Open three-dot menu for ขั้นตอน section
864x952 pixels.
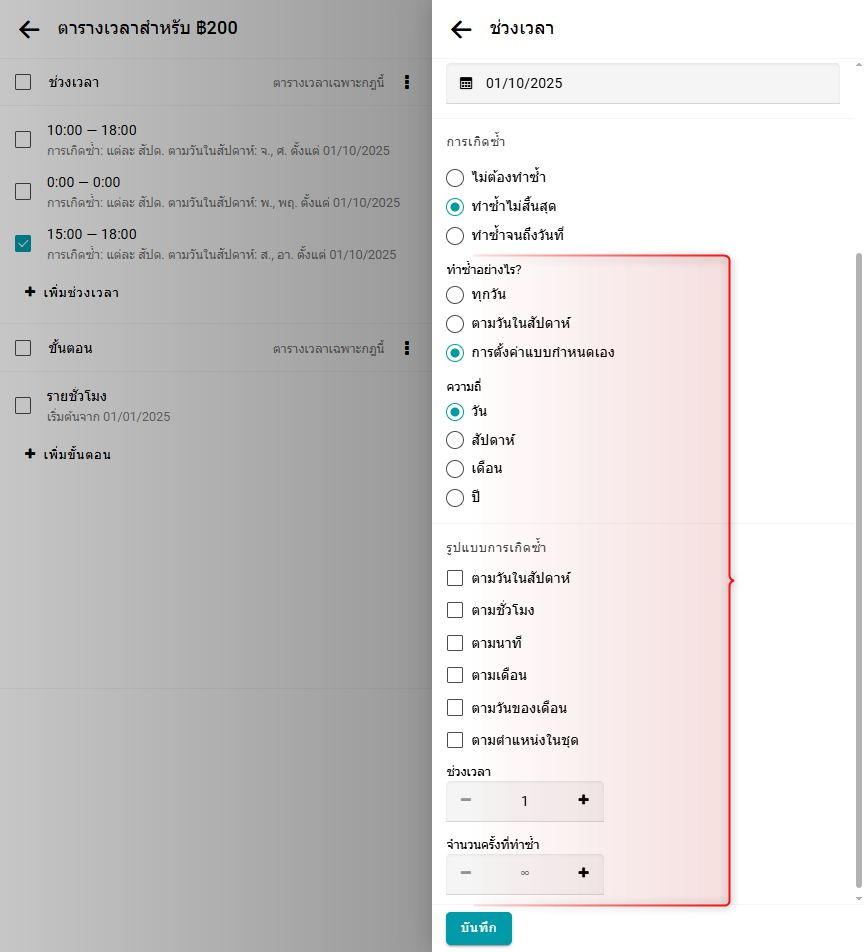coord(407,348)
